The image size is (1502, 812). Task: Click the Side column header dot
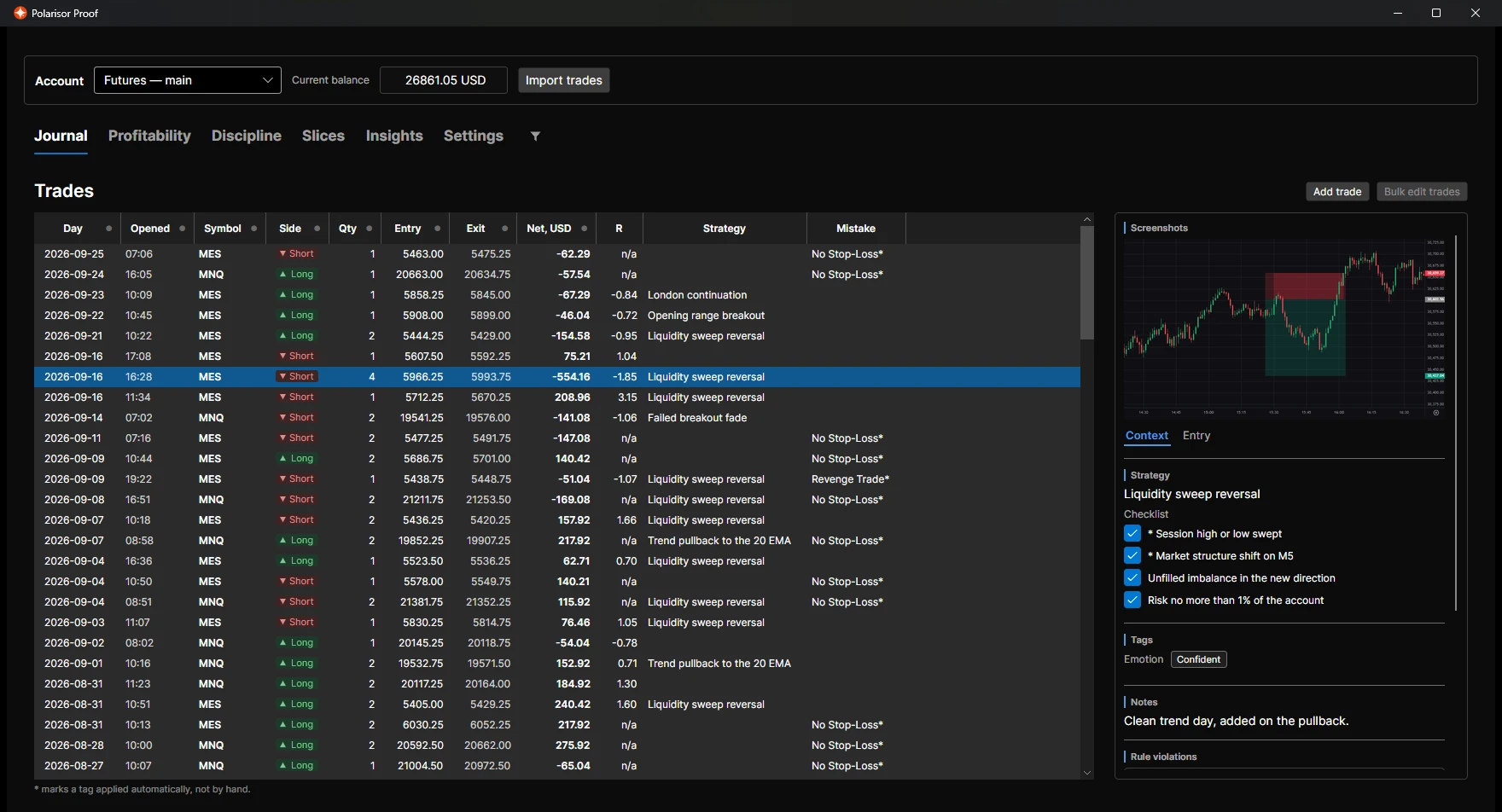click(317, 229)
